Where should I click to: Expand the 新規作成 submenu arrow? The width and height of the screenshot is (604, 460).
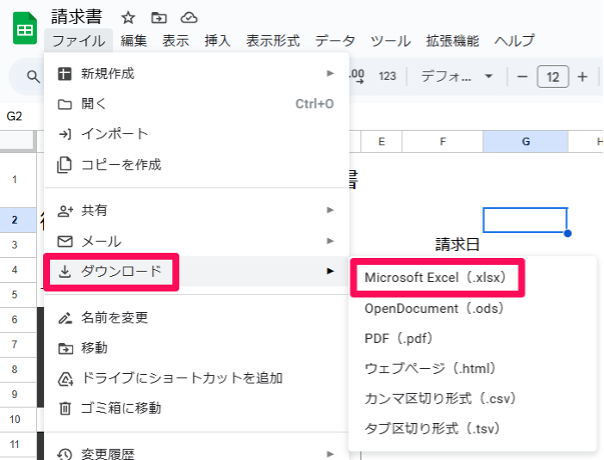click(330, 73)
